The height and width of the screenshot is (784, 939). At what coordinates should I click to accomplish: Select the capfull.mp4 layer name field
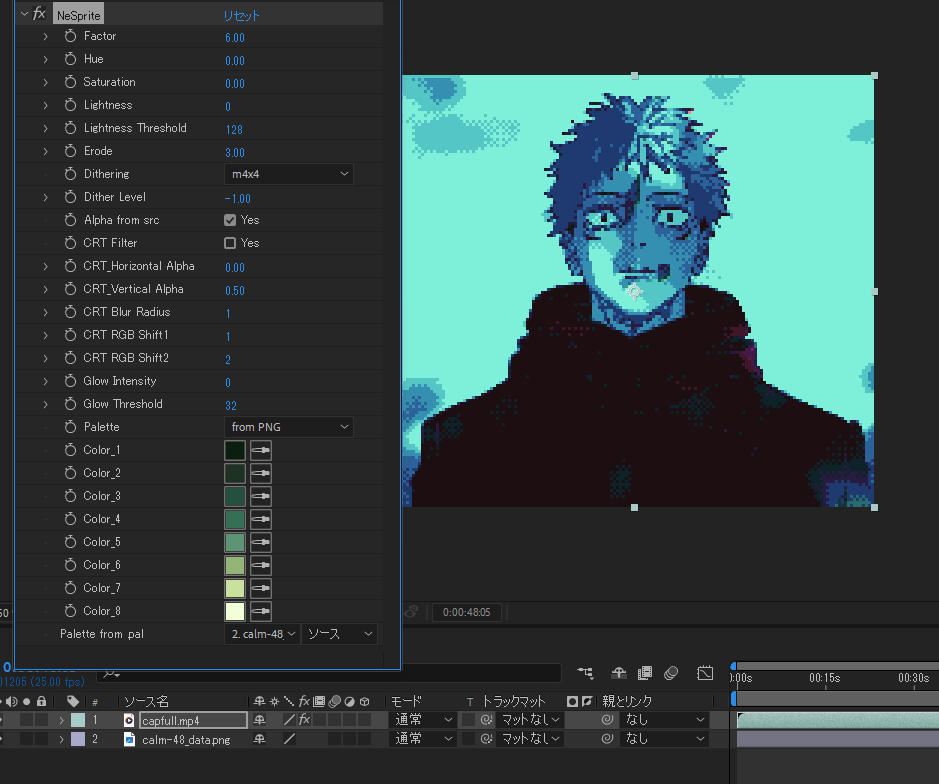(x=193, y=720)
